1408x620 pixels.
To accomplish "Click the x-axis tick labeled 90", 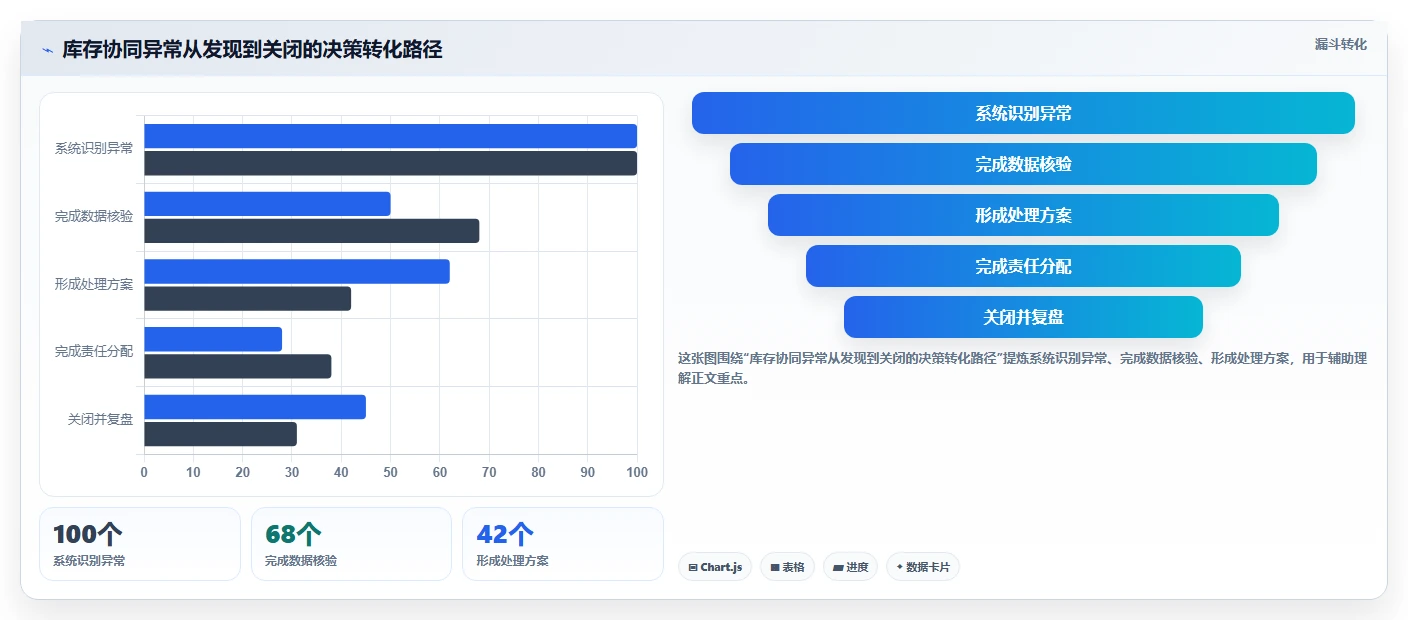I will point(588,472).
